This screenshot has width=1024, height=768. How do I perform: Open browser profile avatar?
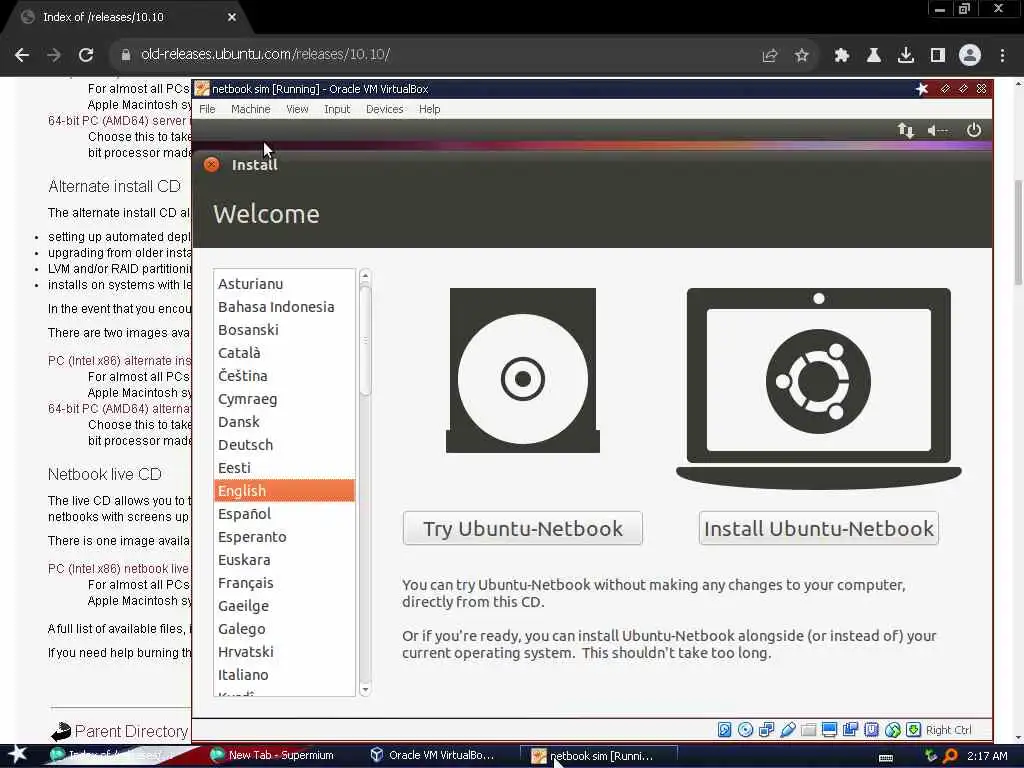pyautogui.click(x=970, y=55)
